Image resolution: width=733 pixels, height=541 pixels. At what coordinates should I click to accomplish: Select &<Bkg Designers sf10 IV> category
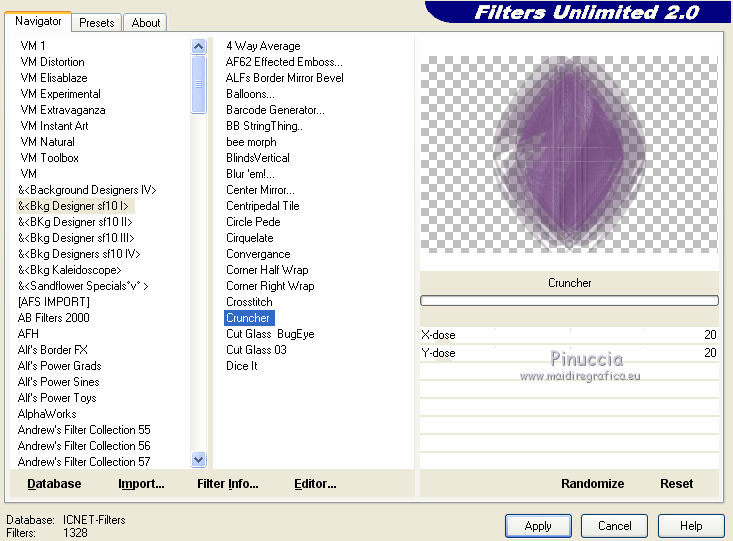[x=79, y=254]
